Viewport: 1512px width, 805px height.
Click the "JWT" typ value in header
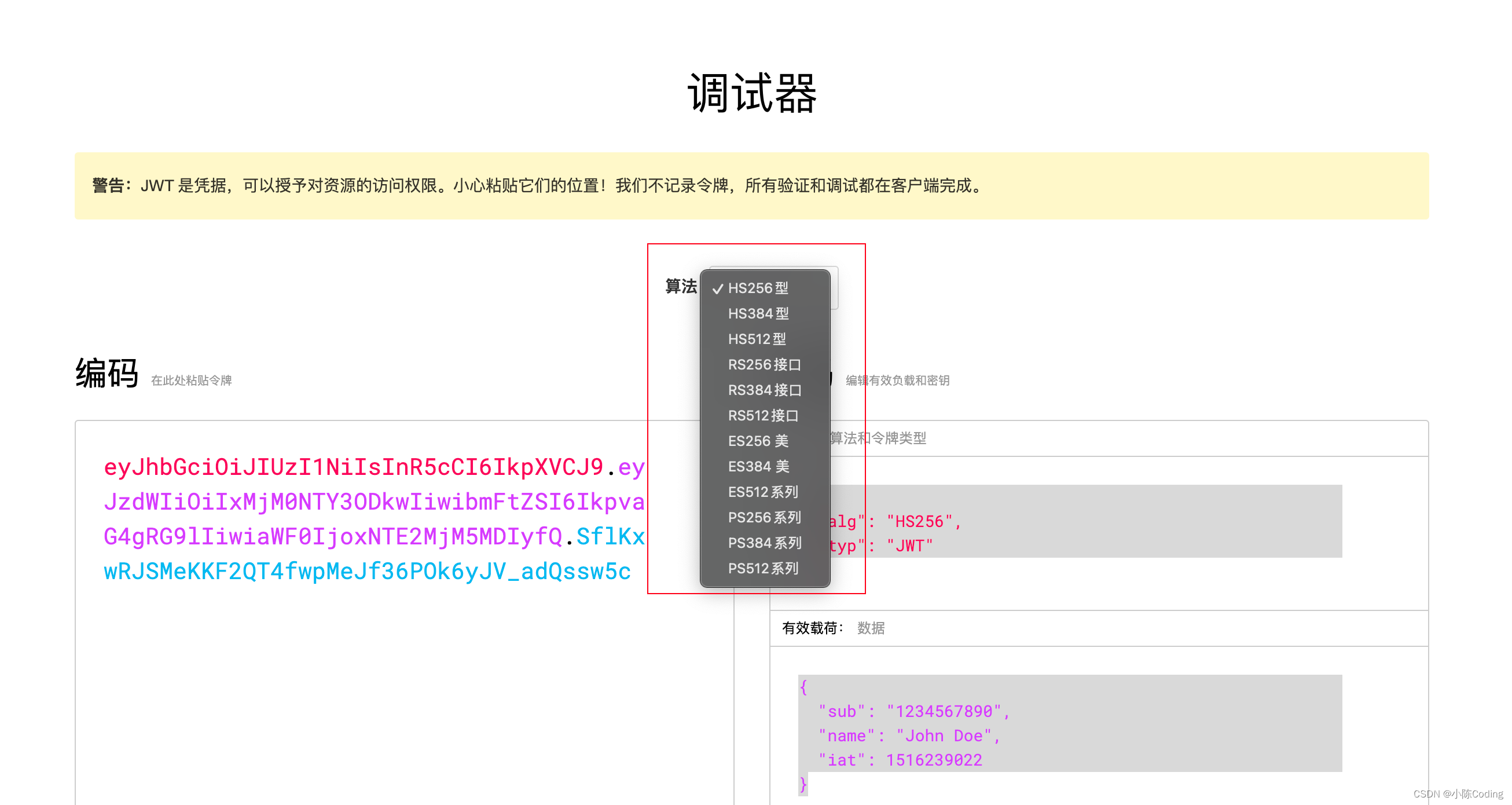[x=910, y=546]
